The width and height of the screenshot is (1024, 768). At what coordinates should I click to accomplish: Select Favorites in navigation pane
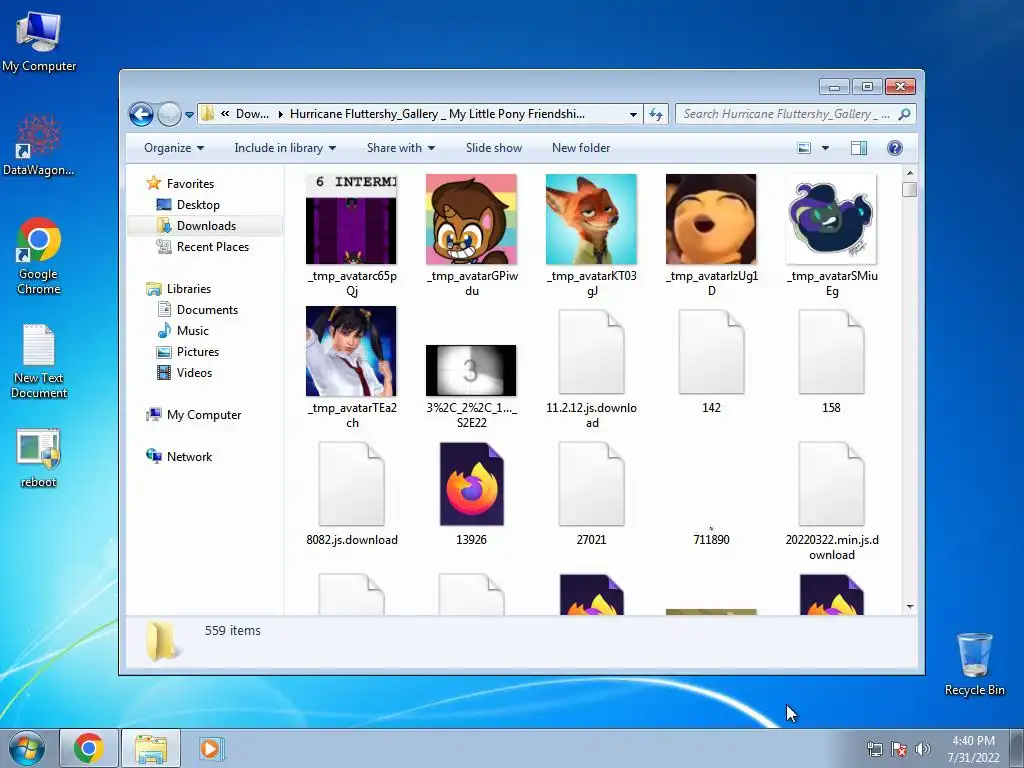click(190, 184)
